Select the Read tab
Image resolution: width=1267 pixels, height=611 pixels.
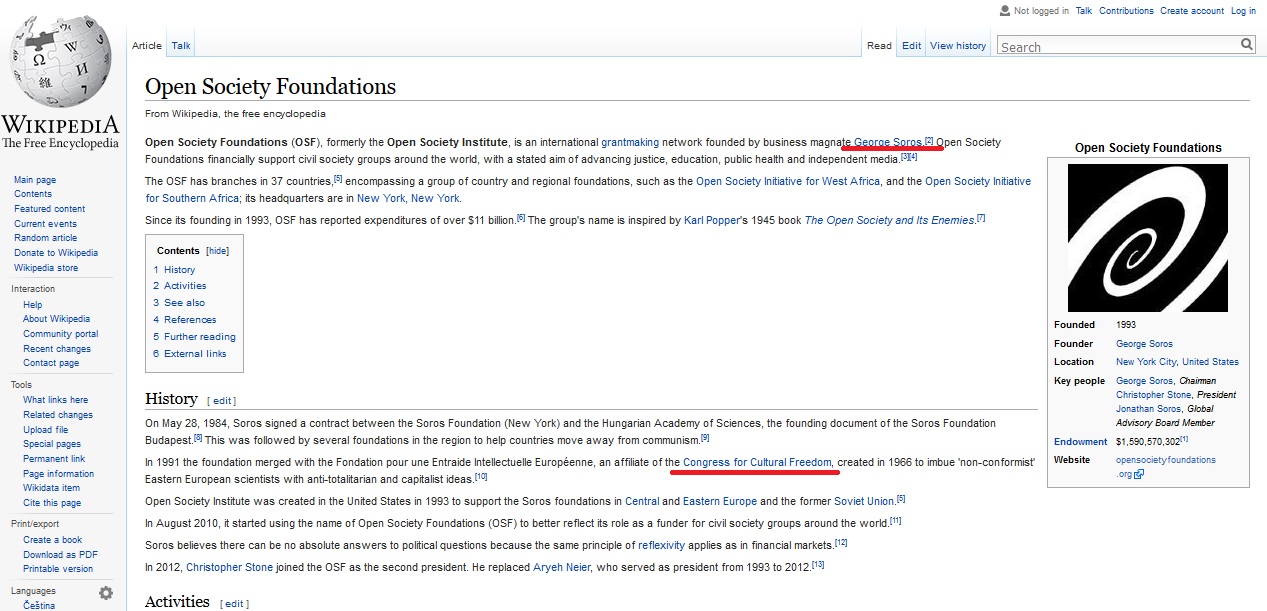(879, 45)
